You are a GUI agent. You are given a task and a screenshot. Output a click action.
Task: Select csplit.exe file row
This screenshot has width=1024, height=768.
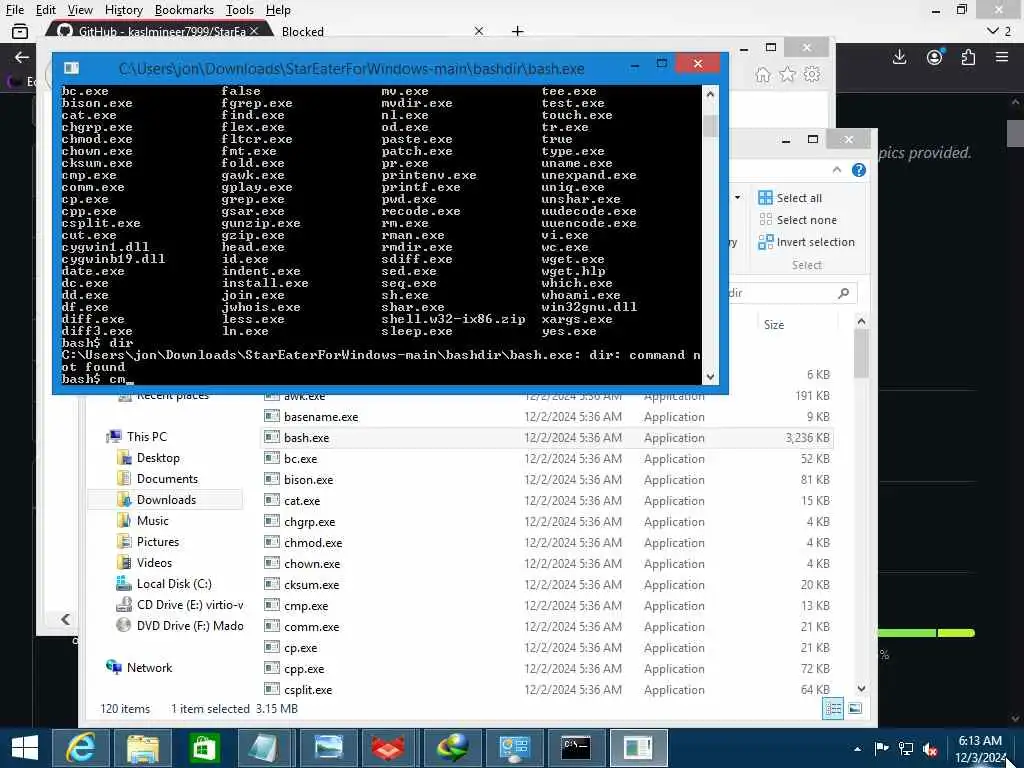(x=547, y=690)
